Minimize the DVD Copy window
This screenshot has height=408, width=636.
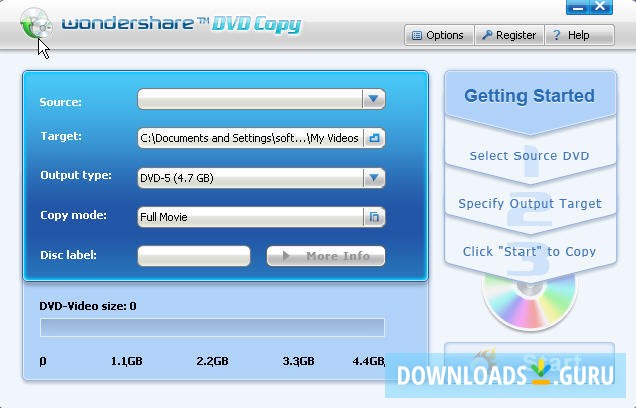(x=578, y=7)
